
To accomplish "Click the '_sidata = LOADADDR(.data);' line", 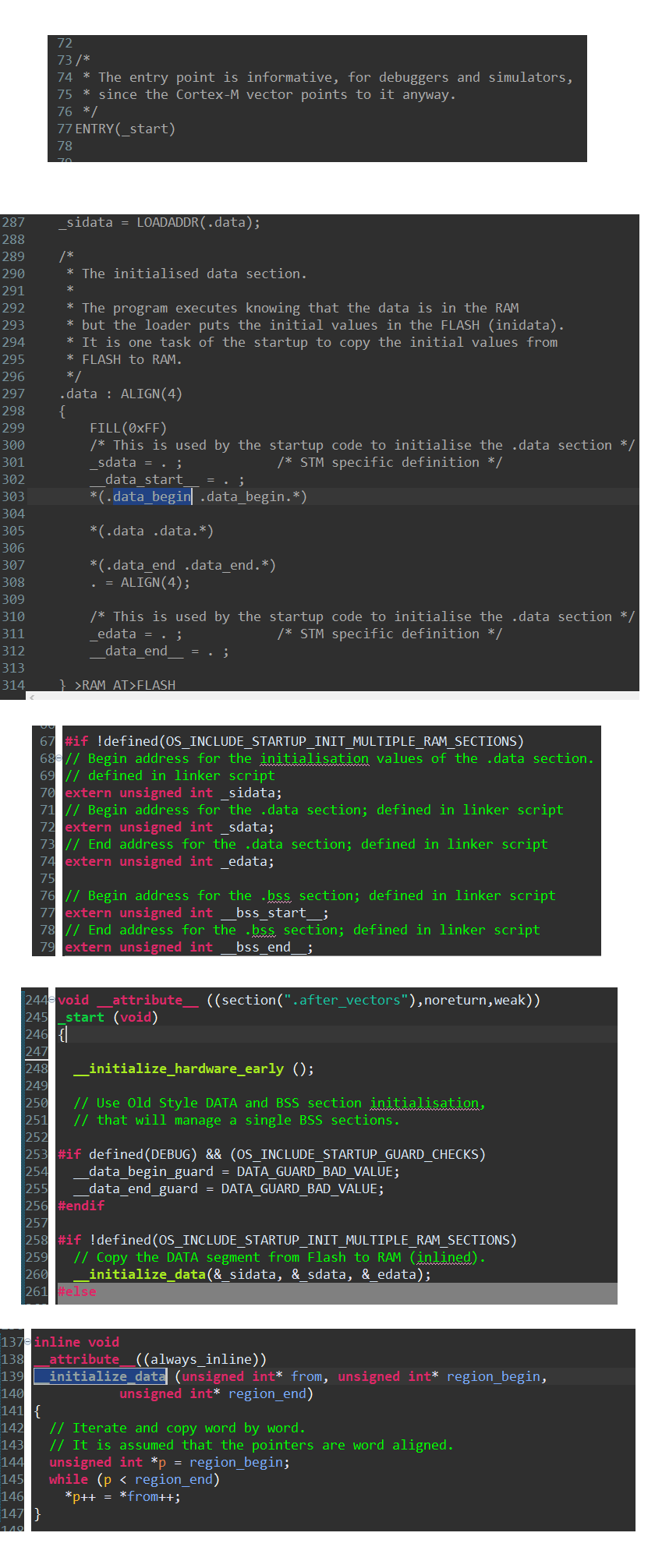I will click(160, 222).
